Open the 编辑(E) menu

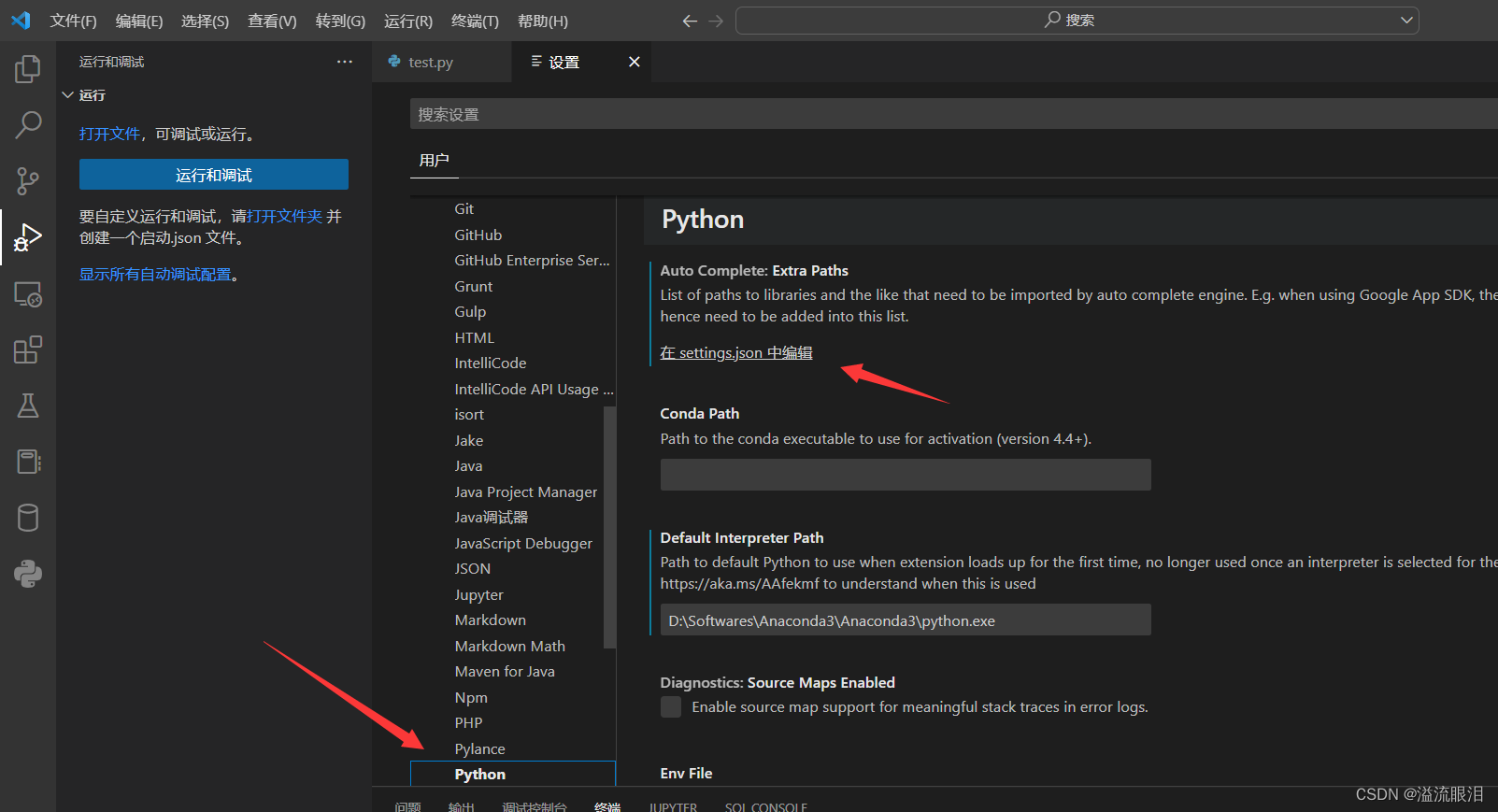point(139,21)
